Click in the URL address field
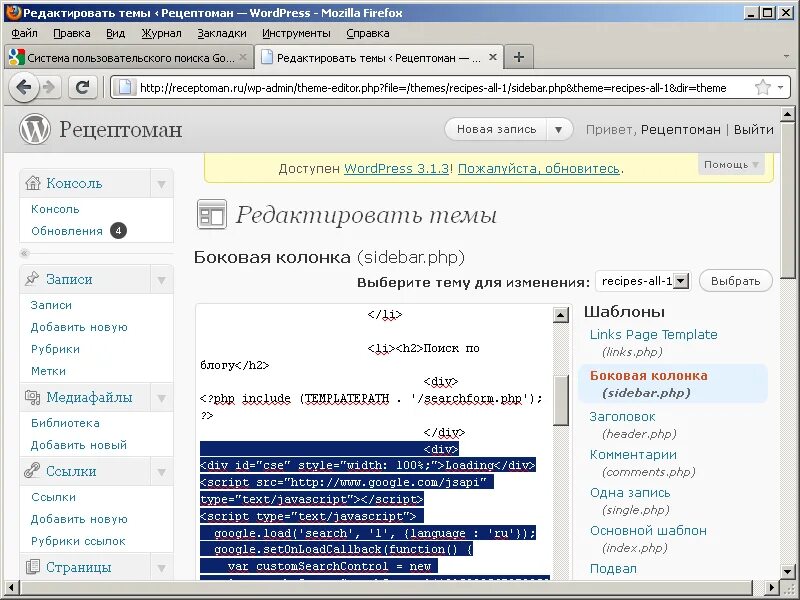The height and width of the screenshot is (600, 800). (433, 88)
